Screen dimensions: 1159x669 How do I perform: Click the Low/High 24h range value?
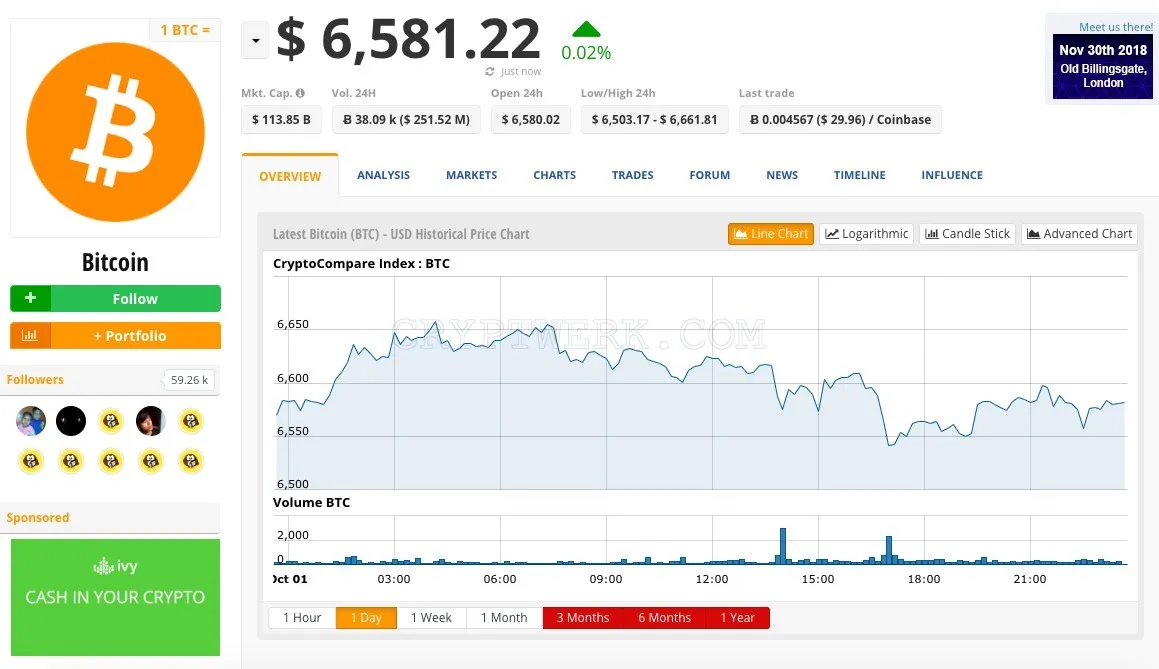[x=654, y=120]
